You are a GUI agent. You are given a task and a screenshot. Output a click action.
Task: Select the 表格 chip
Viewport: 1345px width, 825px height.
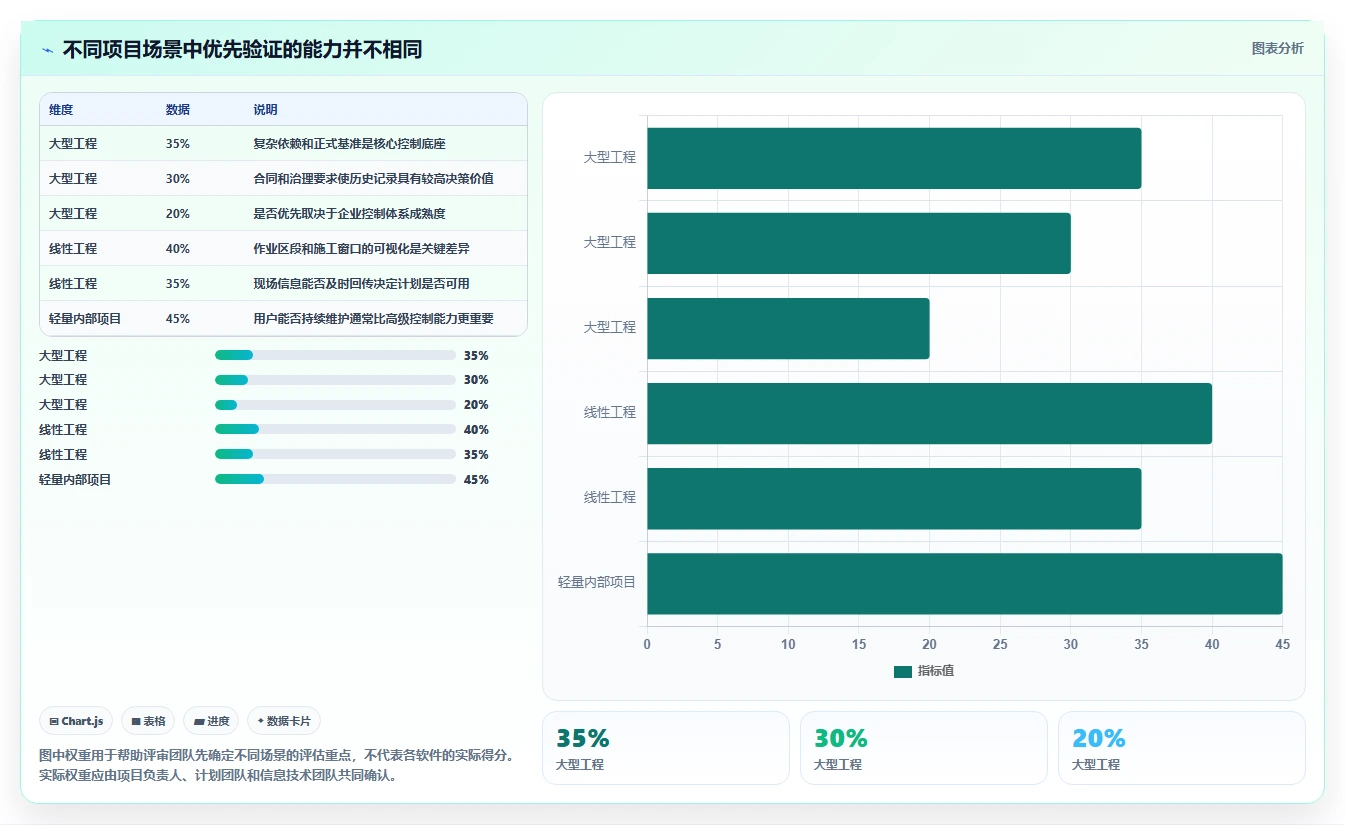point(148,721)
